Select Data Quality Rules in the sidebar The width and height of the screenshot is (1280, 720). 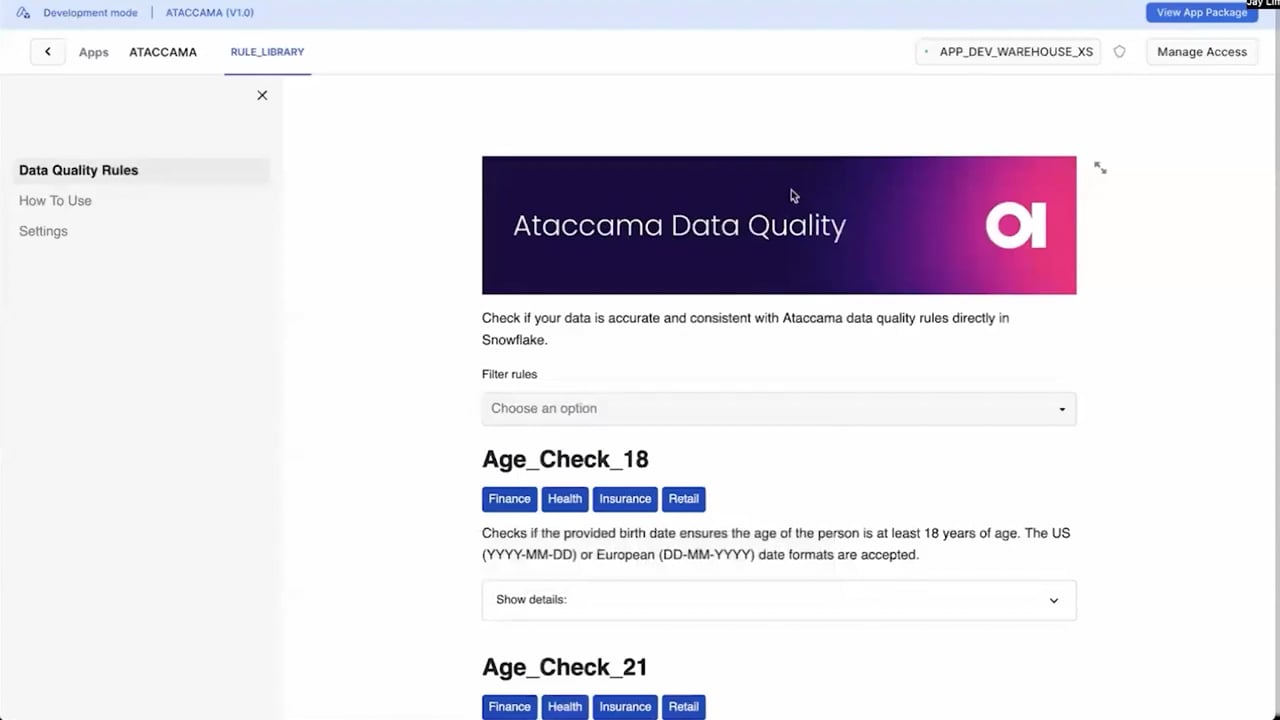click(78, 170)
